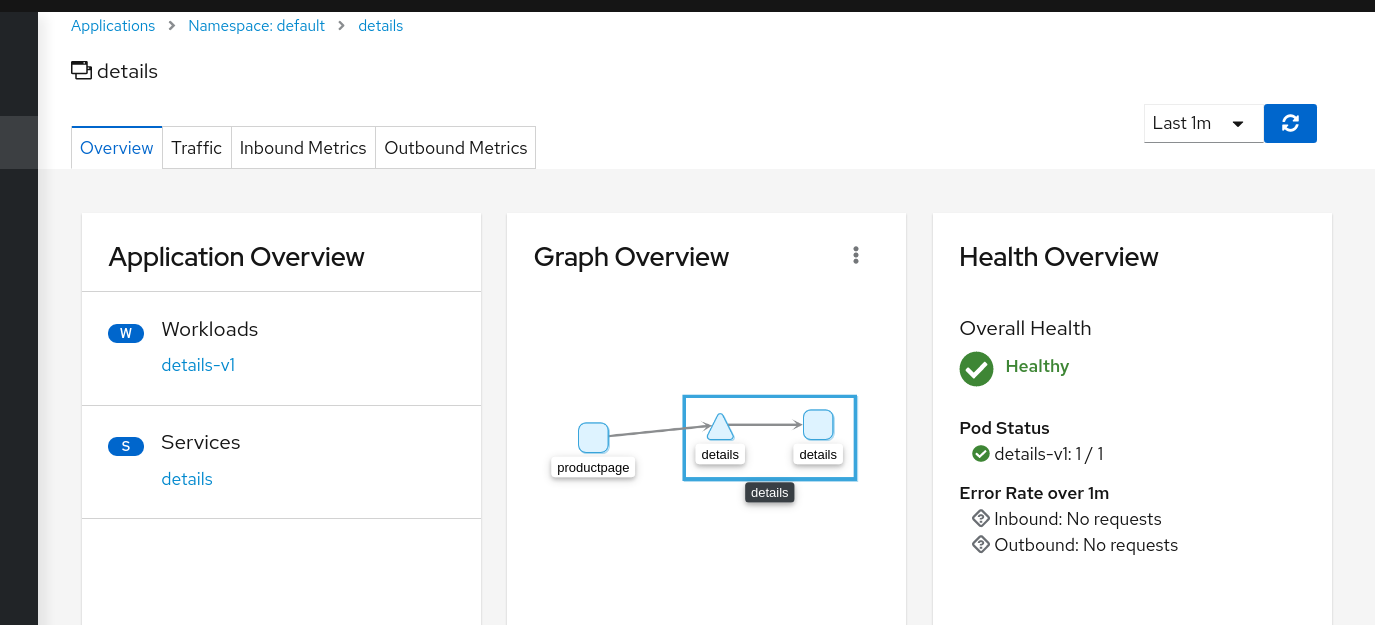Click the Services S badge
Image resolution: width=1375 pixels, height=625 pixels.
126,446
